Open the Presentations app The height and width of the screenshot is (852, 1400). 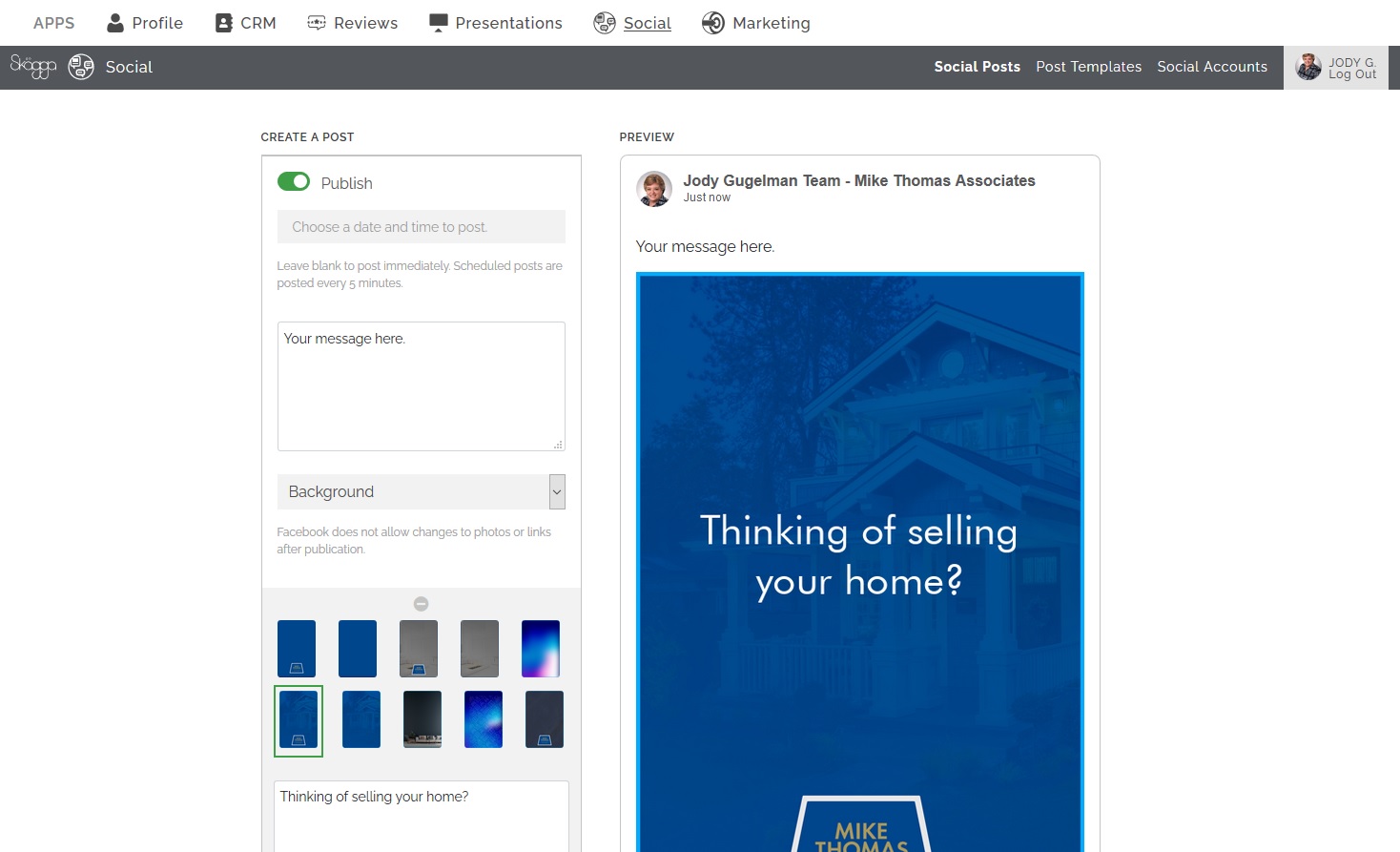pyautogui.click(x=496, y=23)
